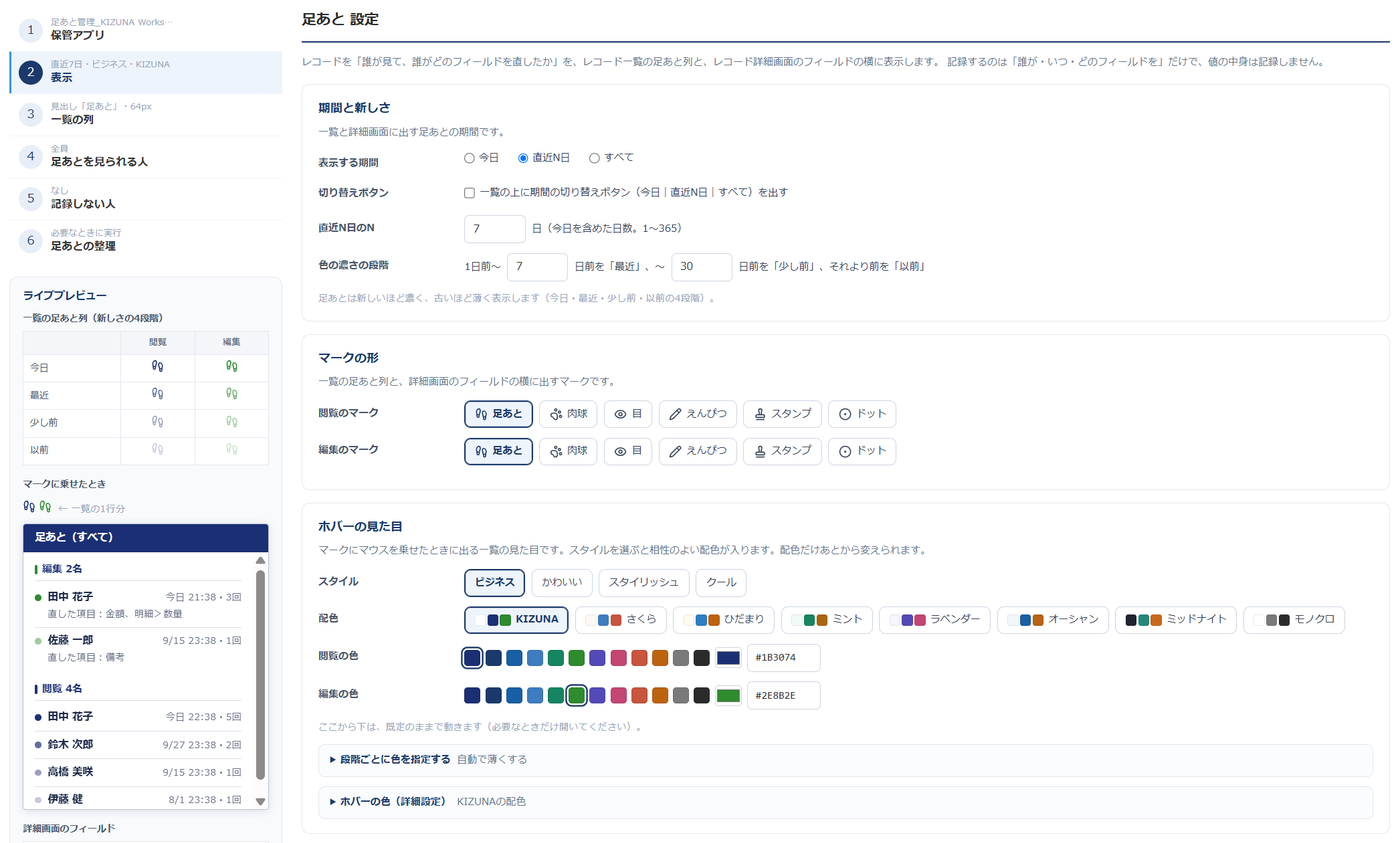Open step 4 足あとを見られる人
This screenshot has height=843, width=1400.
pyautogui.click(x=146, y=156)
